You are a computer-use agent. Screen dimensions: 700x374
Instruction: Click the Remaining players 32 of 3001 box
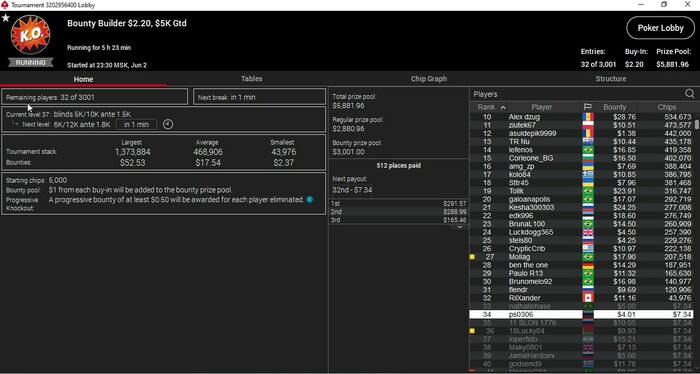click(x=95, y=97)
